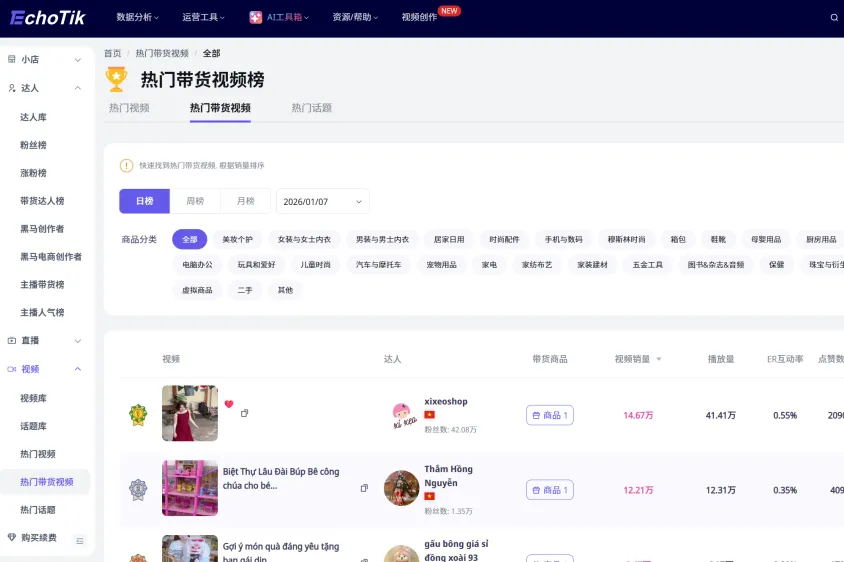Viewport: 844px width, 562px height.
Task: Expand the 小店 sidebar section chevron
Action: tap(78, 60)
